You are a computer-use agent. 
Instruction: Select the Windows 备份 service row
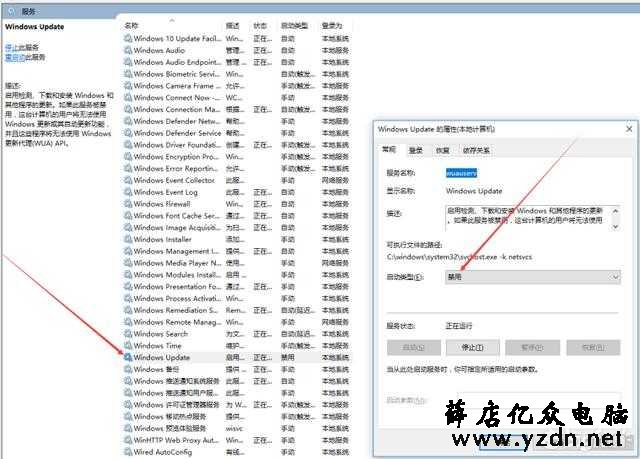[x=236, y=369]
